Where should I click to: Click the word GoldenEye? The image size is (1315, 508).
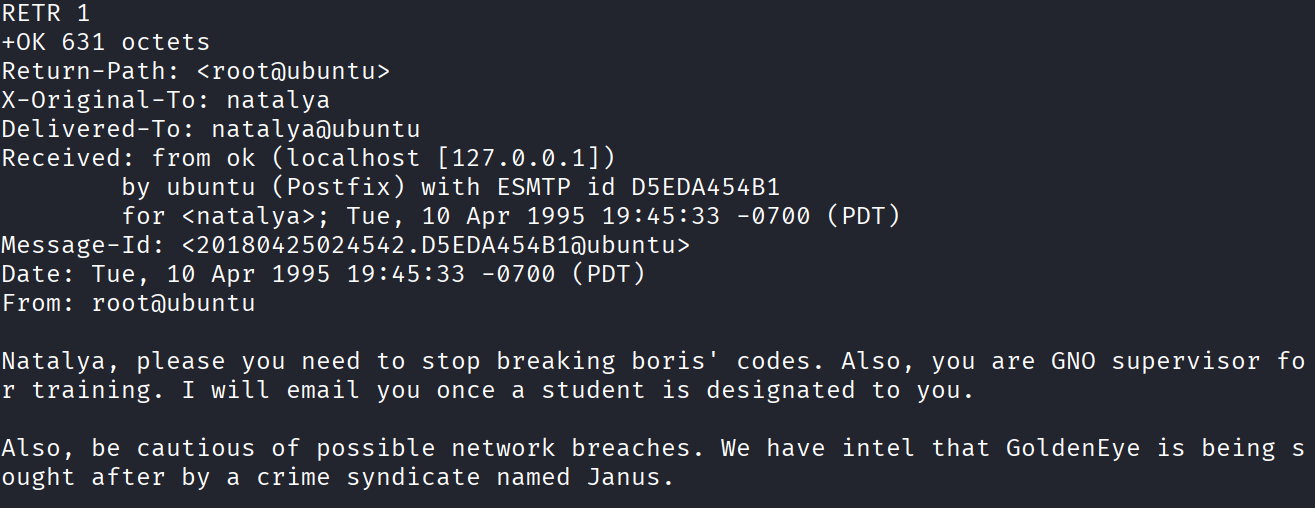pos(1073,448)
